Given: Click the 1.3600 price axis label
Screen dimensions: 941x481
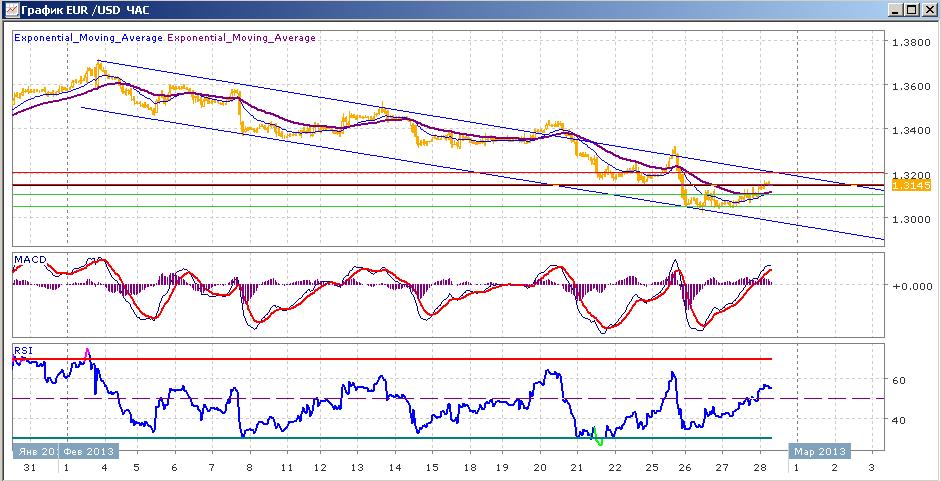Looking at the screenshot, I should pyautogui.click(x=910, y=86).
